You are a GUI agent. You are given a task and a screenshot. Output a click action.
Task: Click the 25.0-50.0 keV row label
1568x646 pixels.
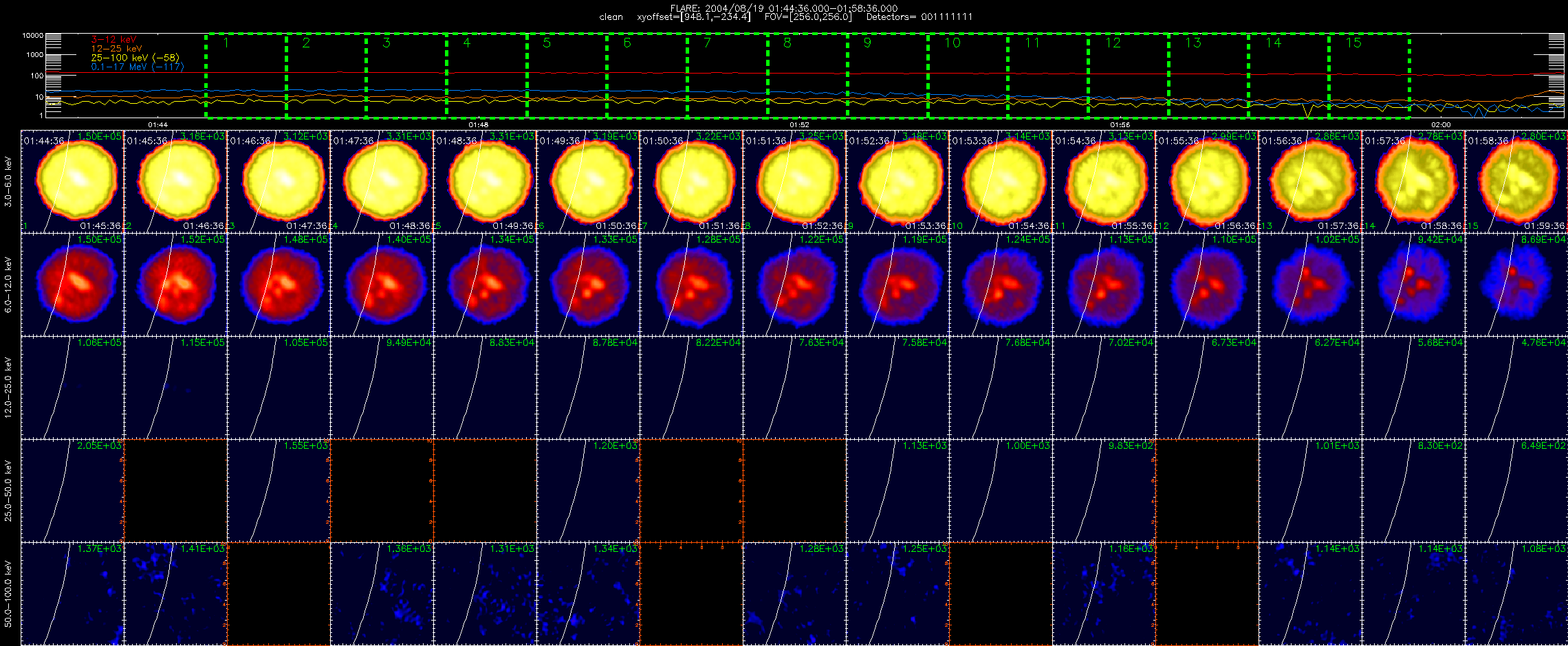click(8, 491)
